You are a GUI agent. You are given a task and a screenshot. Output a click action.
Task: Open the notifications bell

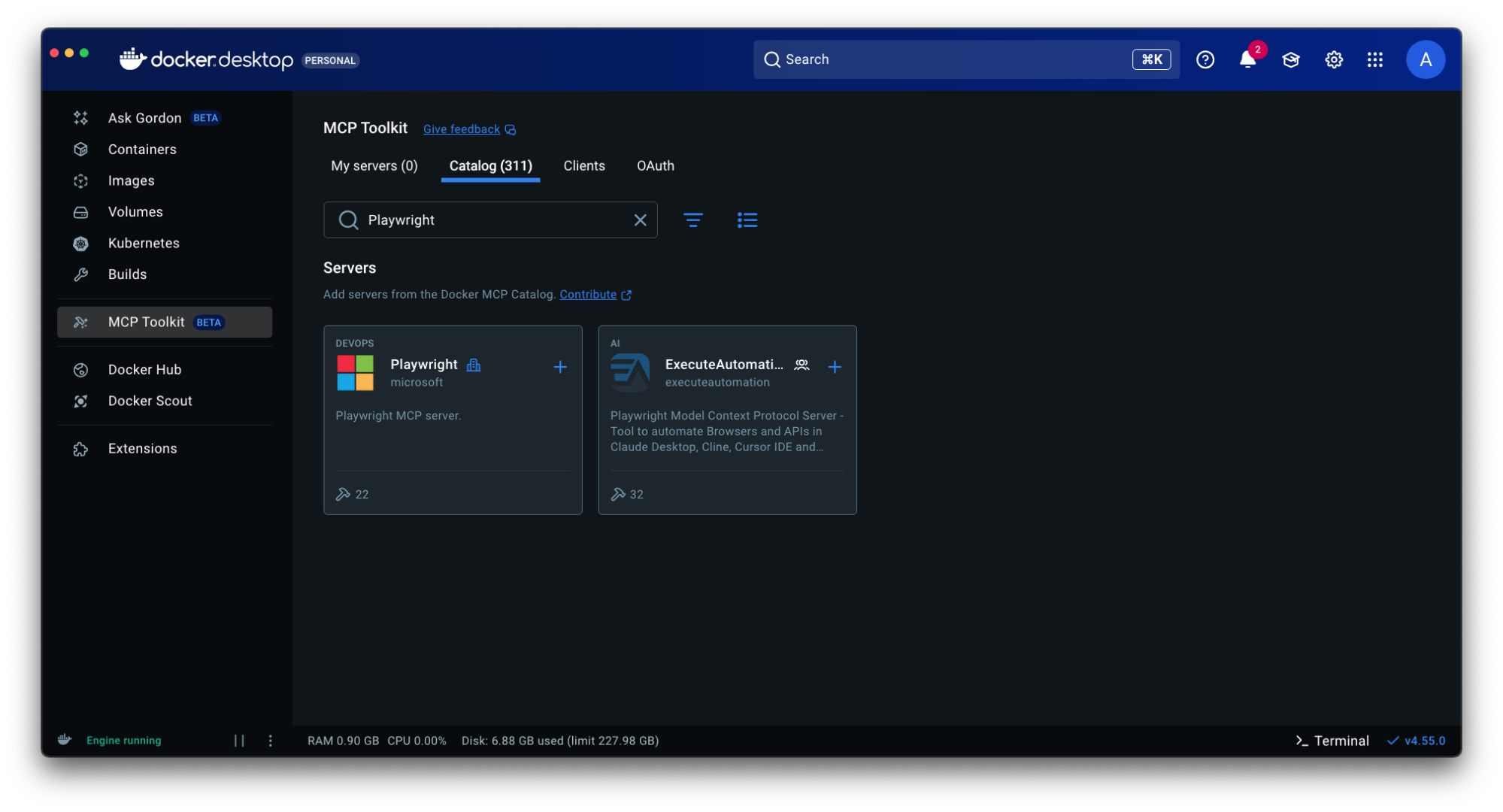tap(1247, 59)
